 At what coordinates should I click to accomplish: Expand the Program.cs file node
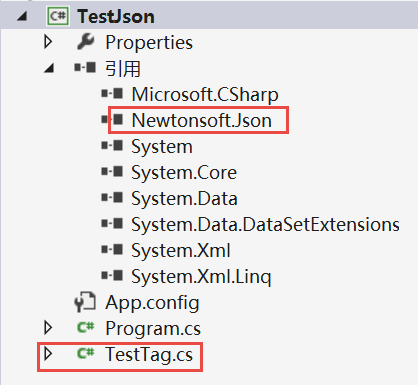(x=48, y=328)
